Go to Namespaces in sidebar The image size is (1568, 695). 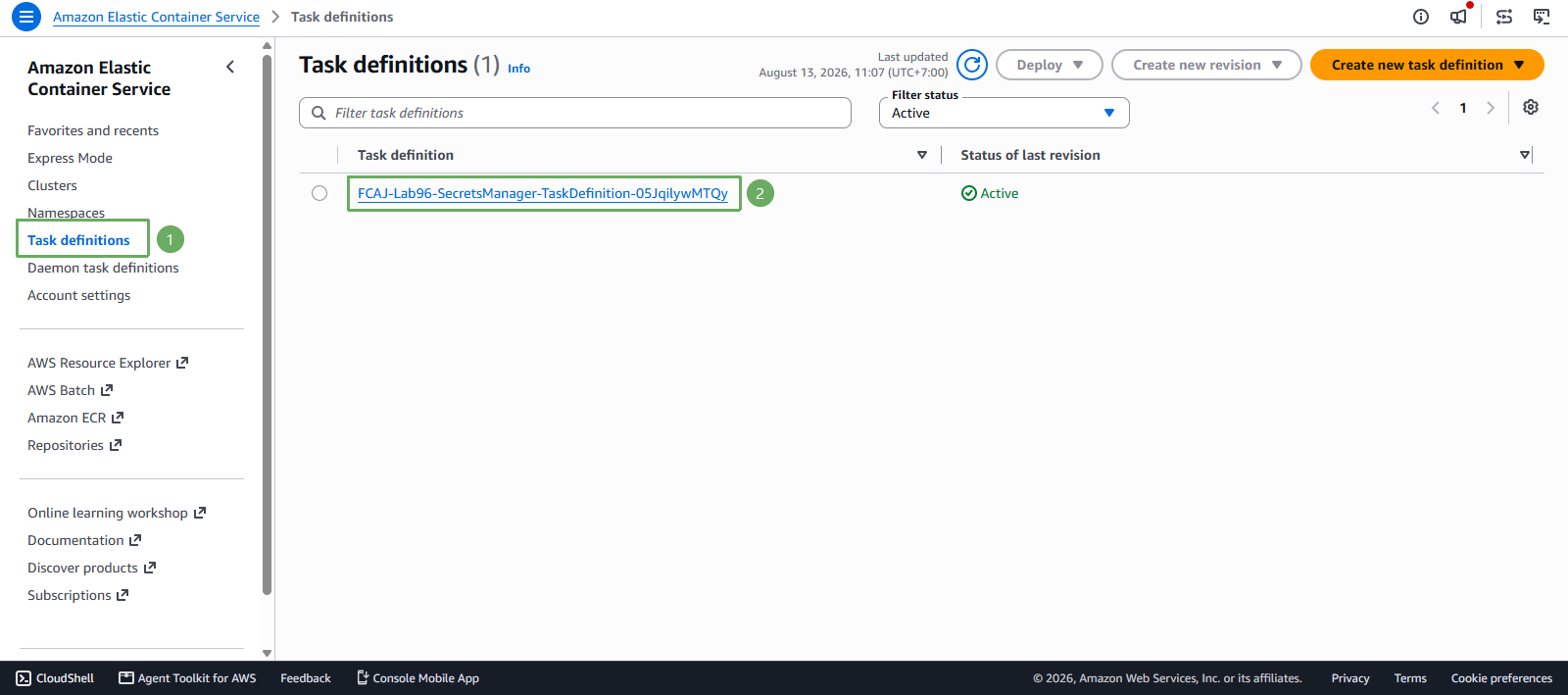point(66,213)
